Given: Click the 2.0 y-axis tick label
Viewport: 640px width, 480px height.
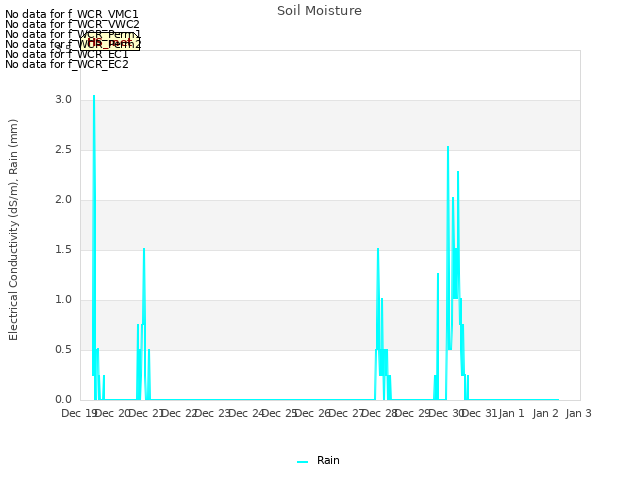Looking at the screenshot, I should pos(63,200).
